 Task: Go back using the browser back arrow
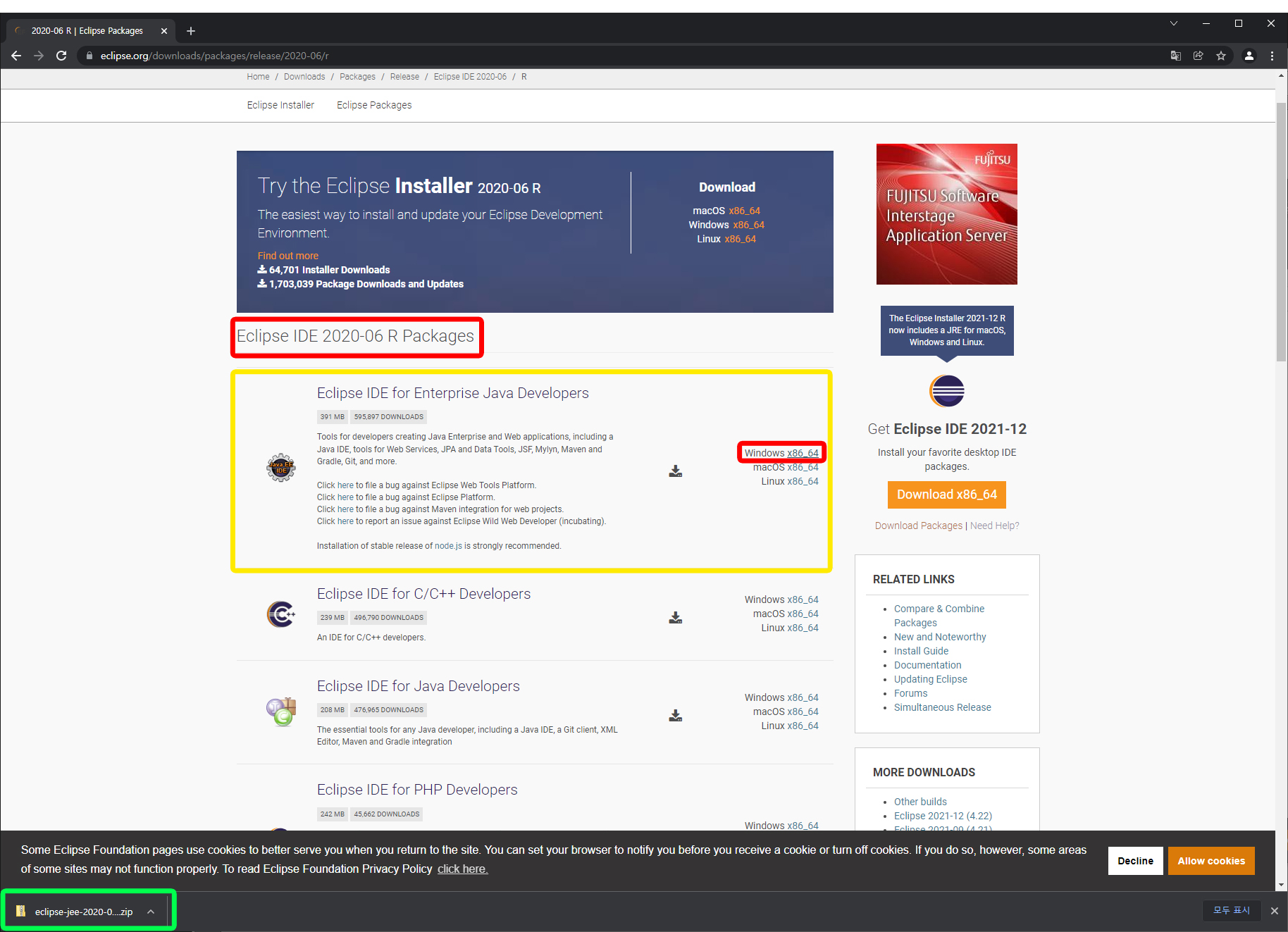click(x=16, y=56)
